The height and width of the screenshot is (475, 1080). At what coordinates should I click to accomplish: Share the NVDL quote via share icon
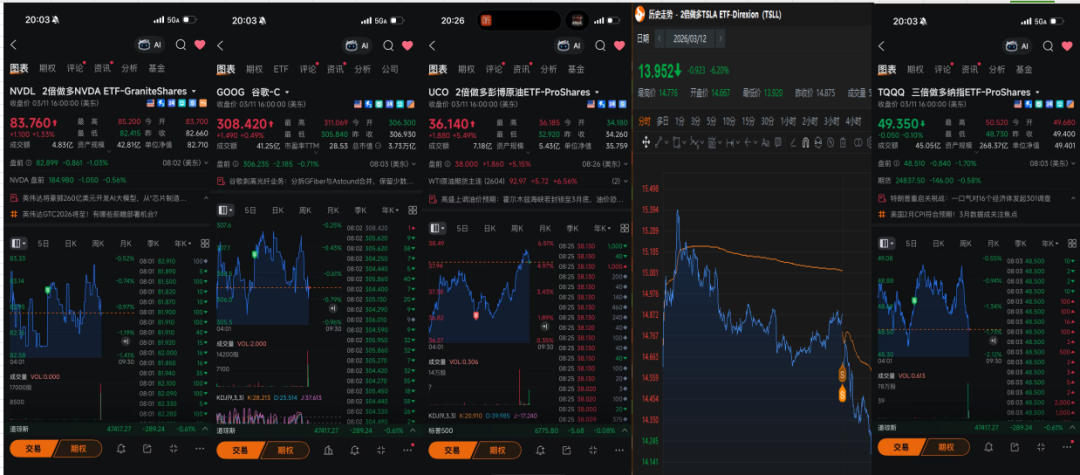point(147,449)
